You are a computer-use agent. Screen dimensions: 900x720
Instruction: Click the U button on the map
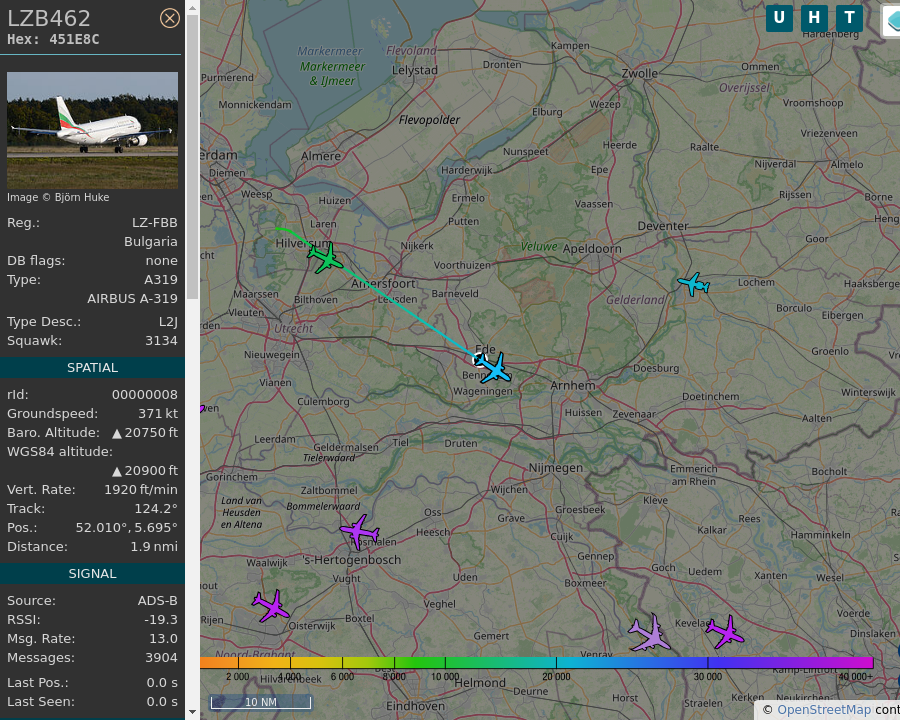[x=779, y=18]
